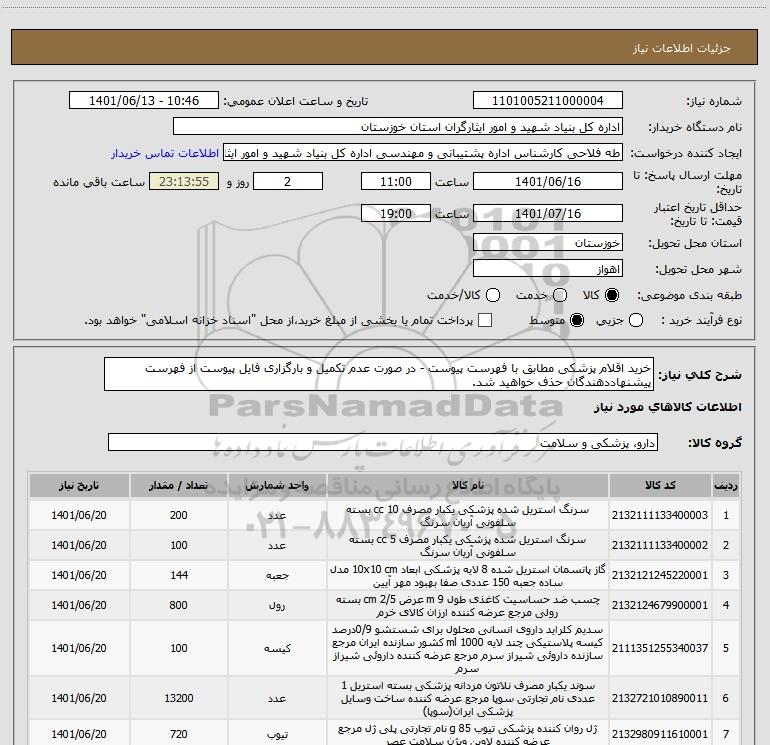Screen dimensions: 770x745
Task: Click the general need description text box
Action: click(379, 375)
